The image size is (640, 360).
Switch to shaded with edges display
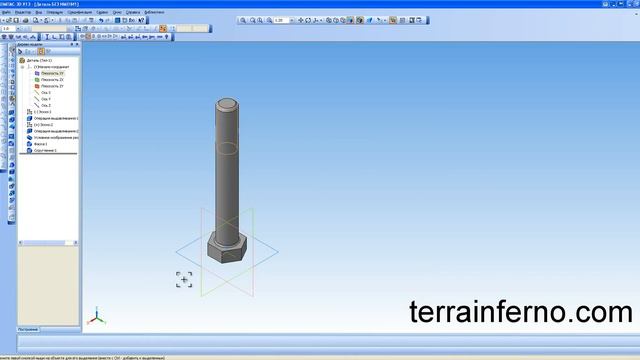[360, 20]
